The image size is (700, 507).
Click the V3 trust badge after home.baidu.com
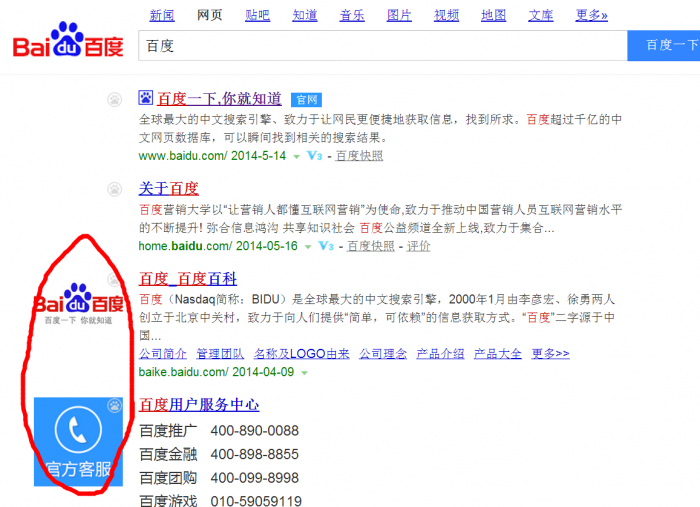(326, 246)
